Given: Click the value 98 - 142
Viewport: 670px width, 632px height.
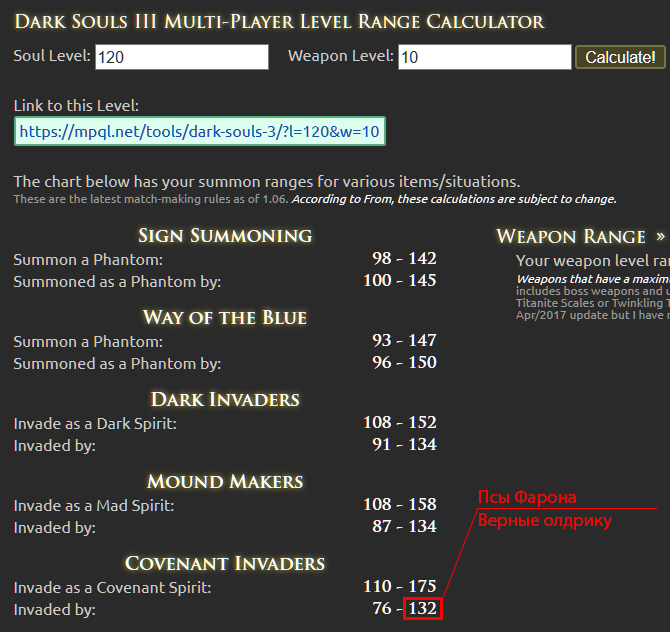Looking at the screenshot, I should tap(404, 258).
